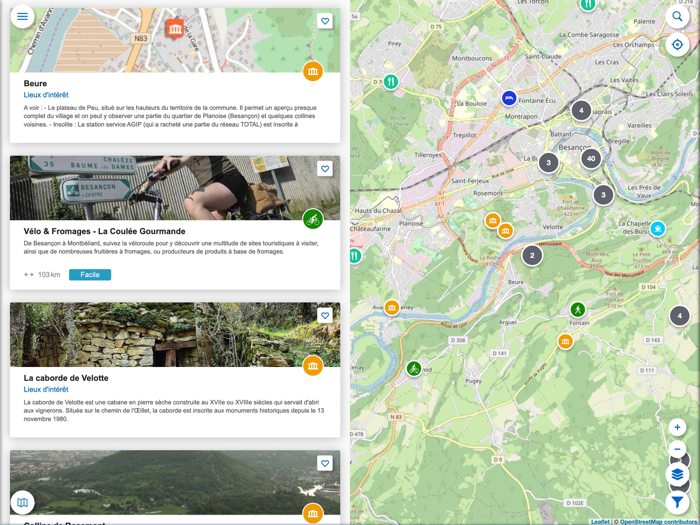This screenshot has width=700, height=525.
Task: Click the blue lodging bed marker near Fontaine Écu
Action: tap(508, 98)
